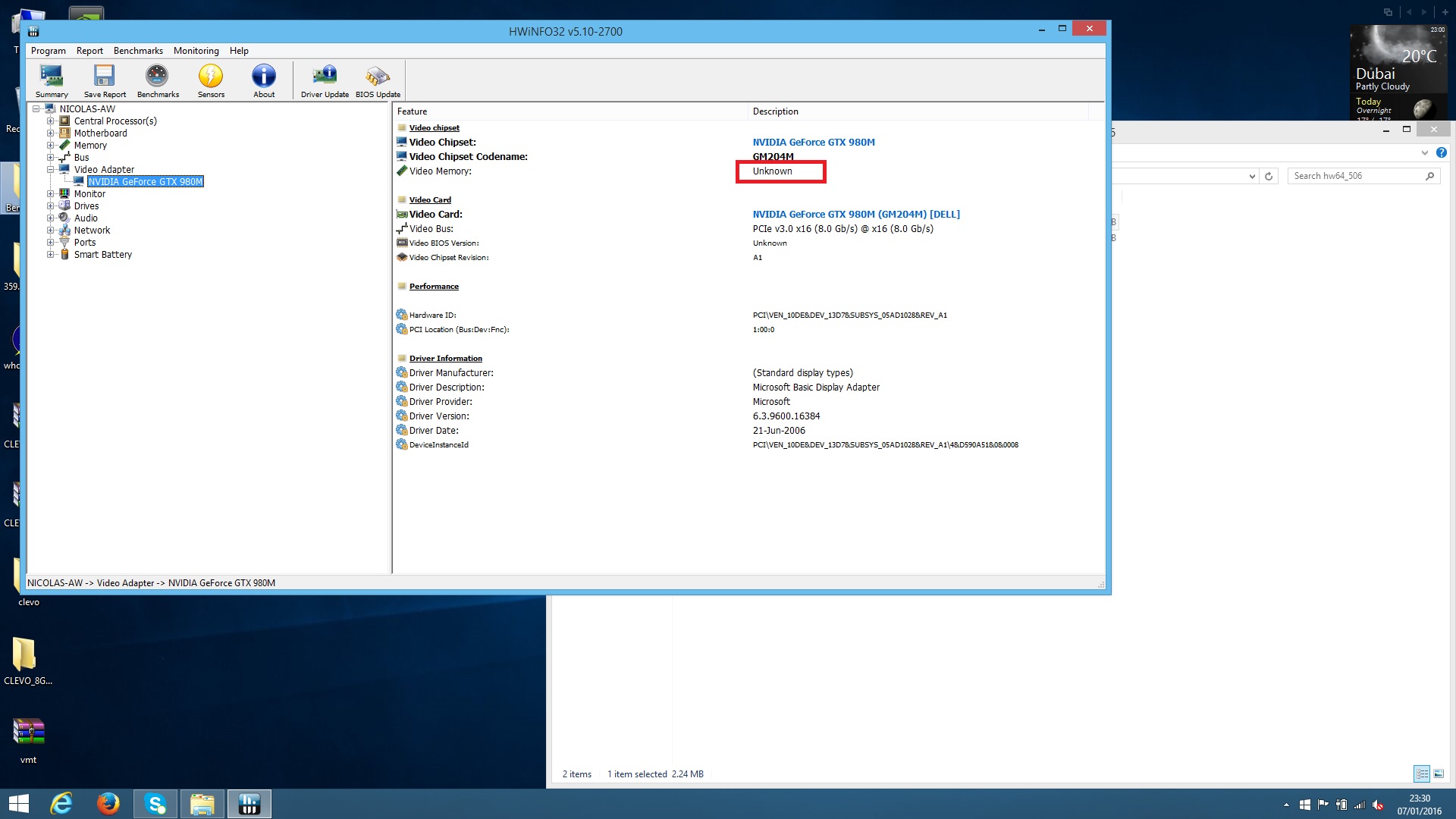Open the CLEVO_8G folder on the desktop
The width and height of the screenshot is (1456, 819).
[x=27, y=660]
